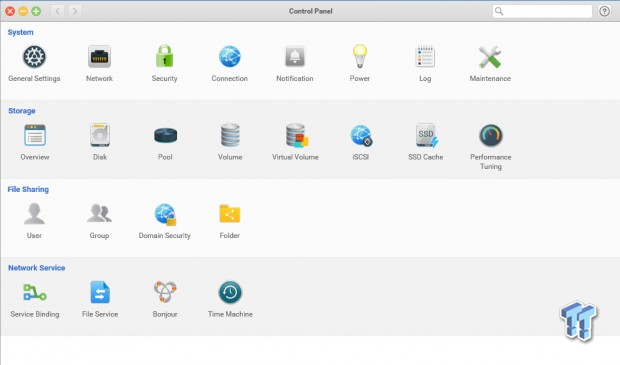Click the Control Panel window title
The height and width of the screenshot is (365, 620).
[x=310, y=11]
